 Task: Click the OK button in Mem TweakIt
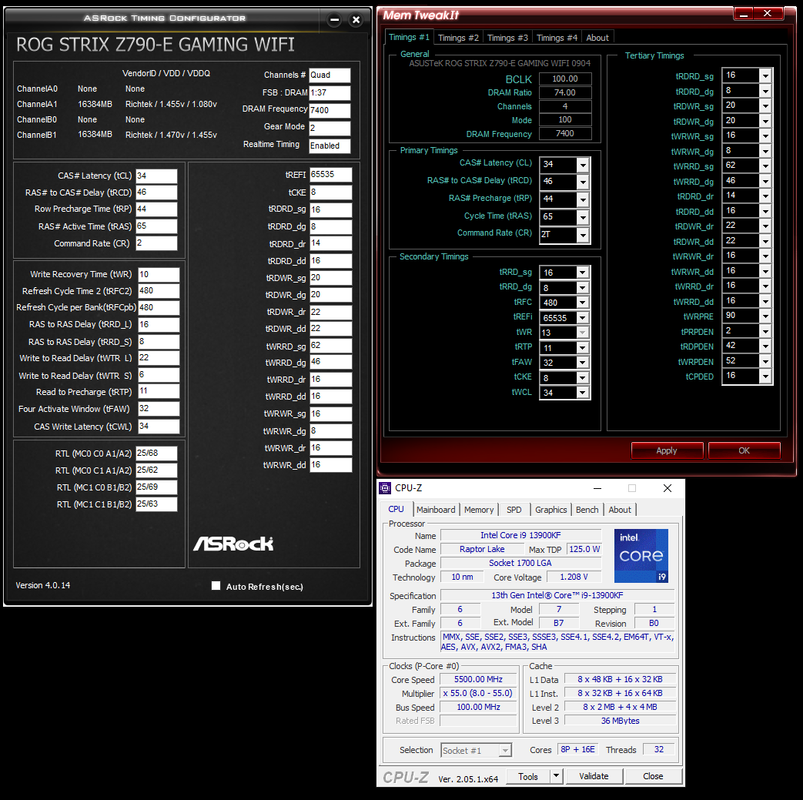pos(744,451)
